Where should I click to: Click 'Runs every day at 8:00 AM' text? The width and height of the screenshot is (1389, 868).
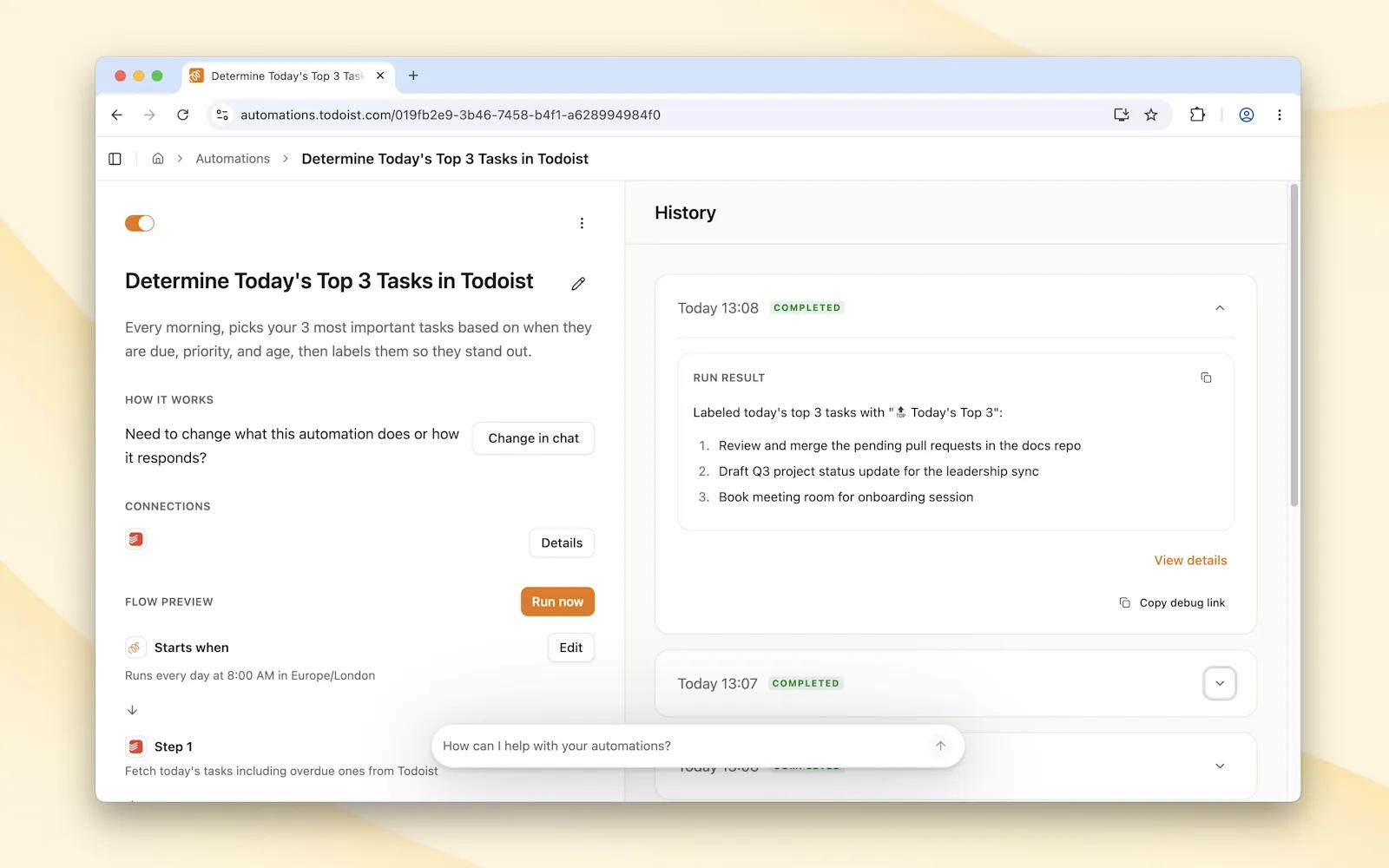(250, 675)
